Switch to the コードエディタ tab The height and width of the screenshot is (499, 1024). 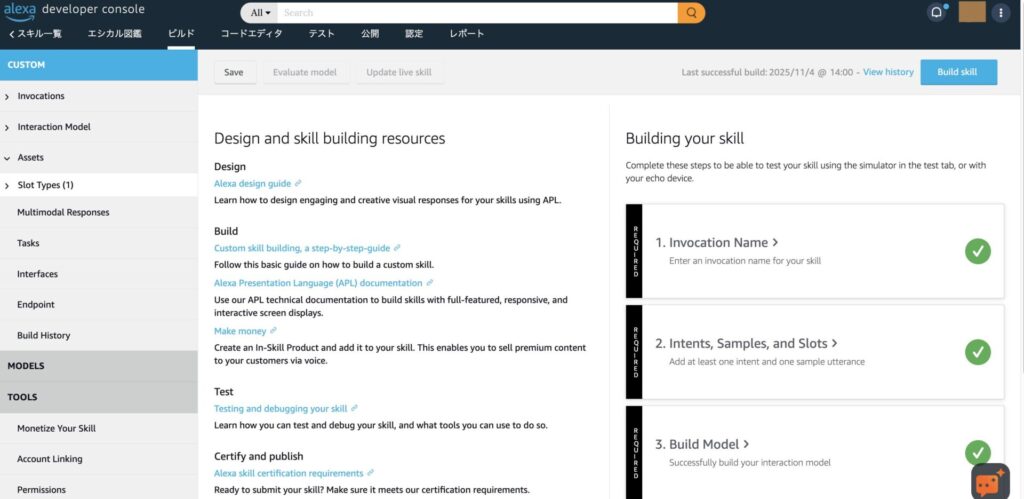[x=251, y=34]
